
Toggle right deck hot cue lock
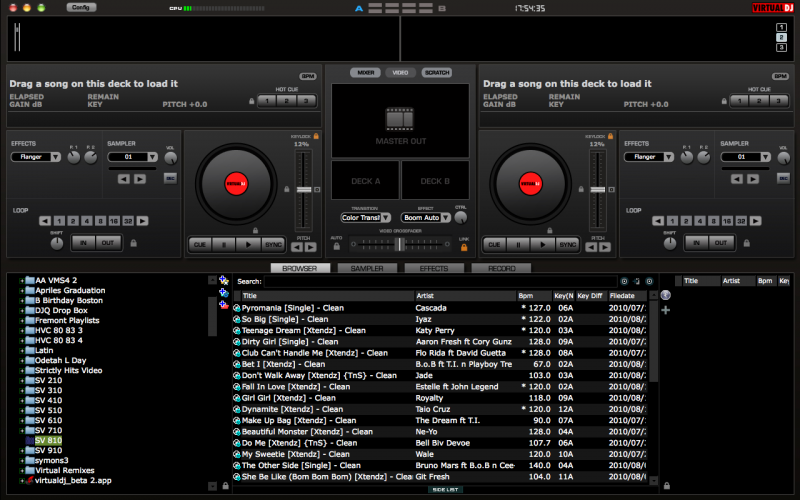(x=724, y=101)
